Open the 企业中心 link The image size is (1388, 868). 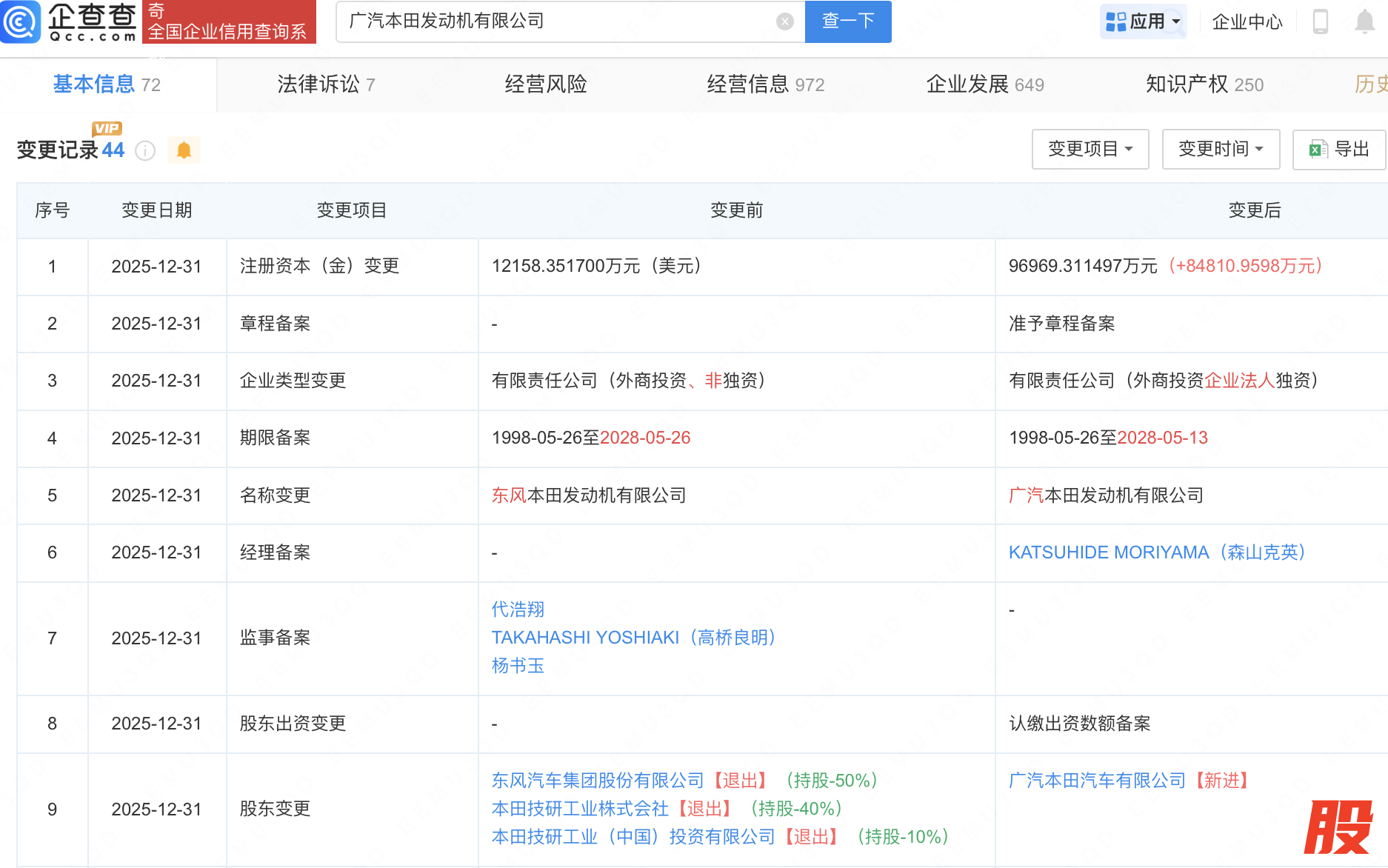coord(1247,22)
